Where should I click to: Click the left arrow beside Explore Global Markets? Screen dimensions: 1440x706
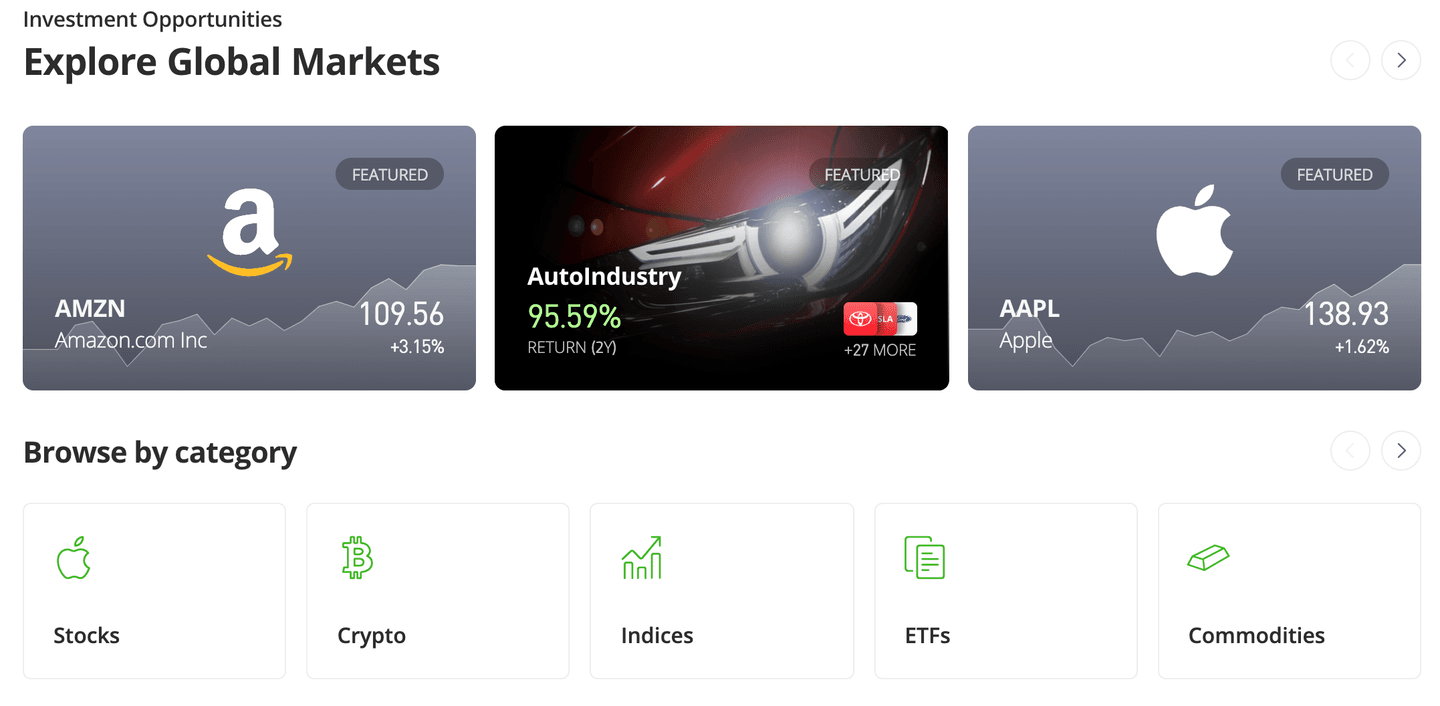click(x=1350, y=60)
